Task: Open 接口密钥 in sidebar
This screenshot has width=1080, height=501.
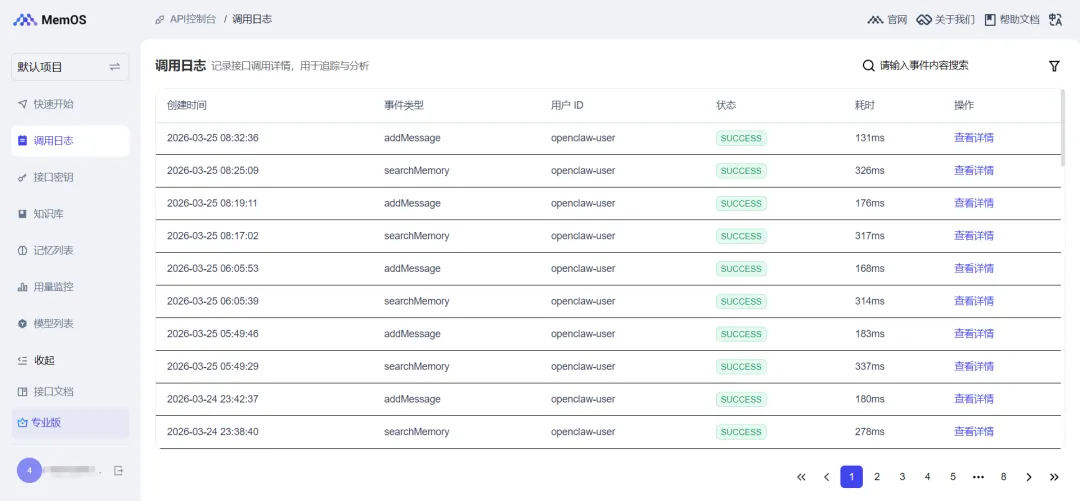Action: pos(53,177)
